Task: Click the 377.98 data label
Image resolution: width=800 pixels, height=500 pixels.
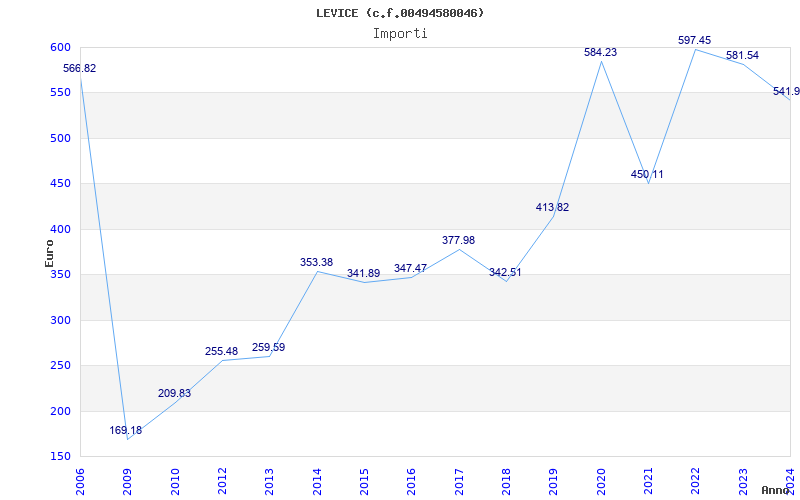Action: (458, 240)
